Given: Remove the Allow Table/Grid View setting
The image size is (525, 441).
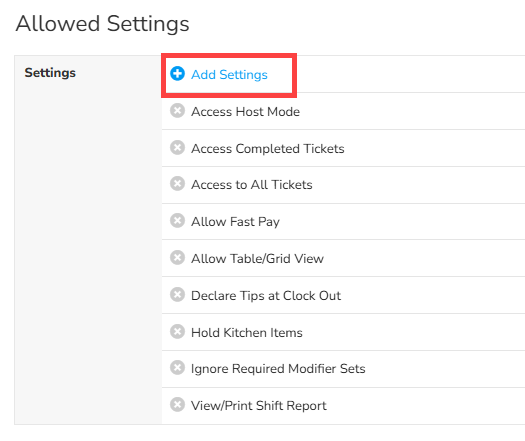Looking at the screenshot, I should pyautogui.click(x=177, y=258).
